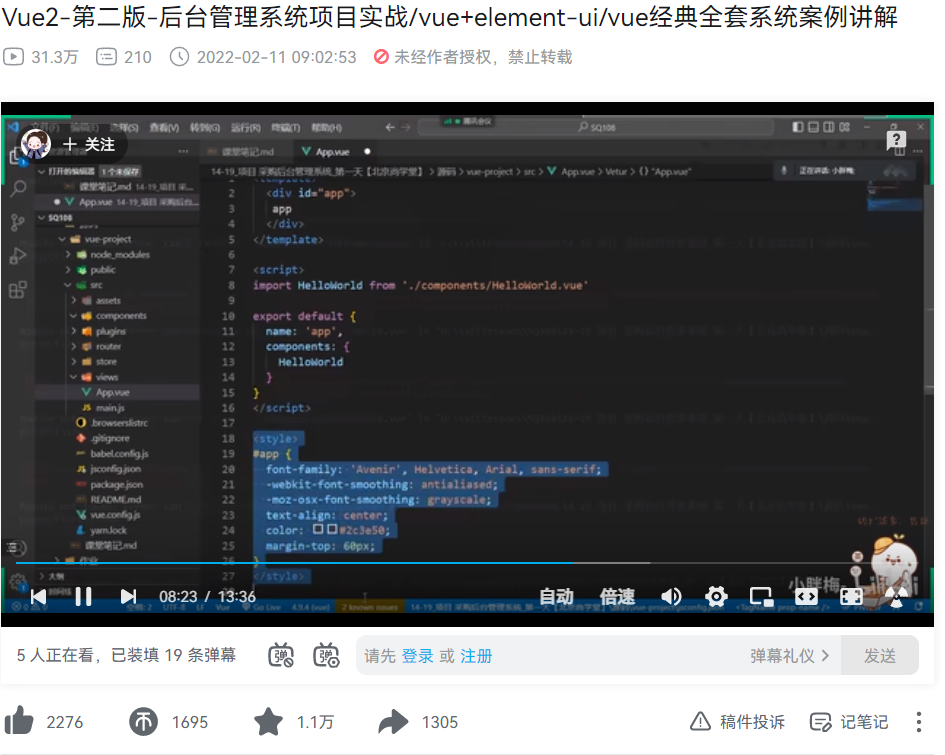Seek on the video progress bar
This screenshot has height=755, width=945.
(x=467, y=563)
